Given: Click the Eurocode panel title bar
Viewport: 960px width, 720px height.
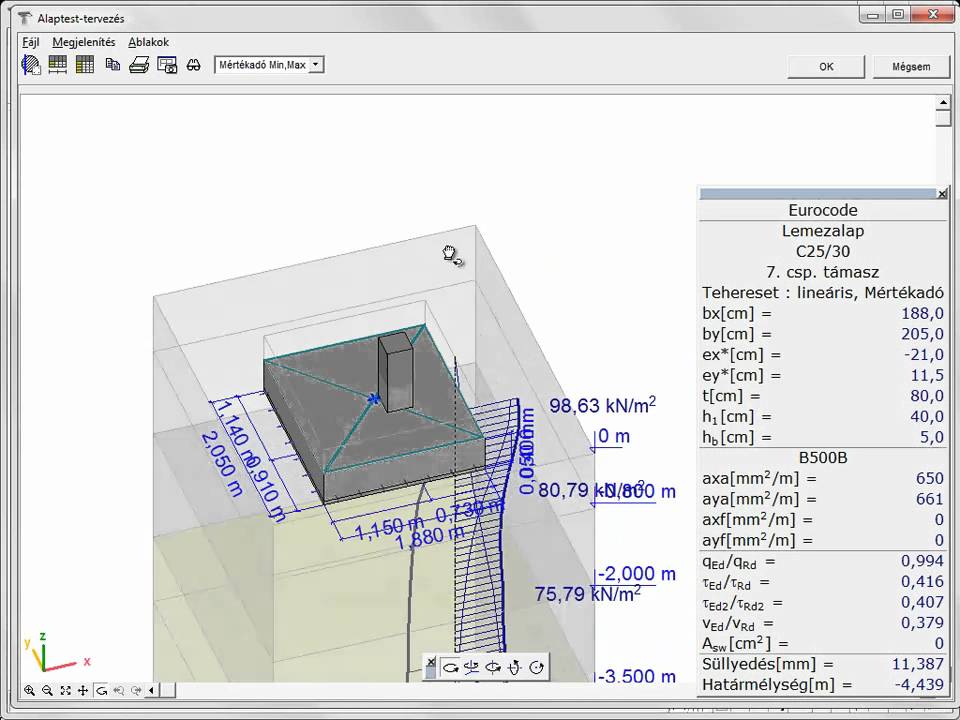Looking at the screenshot, I should tap(818, 194).
